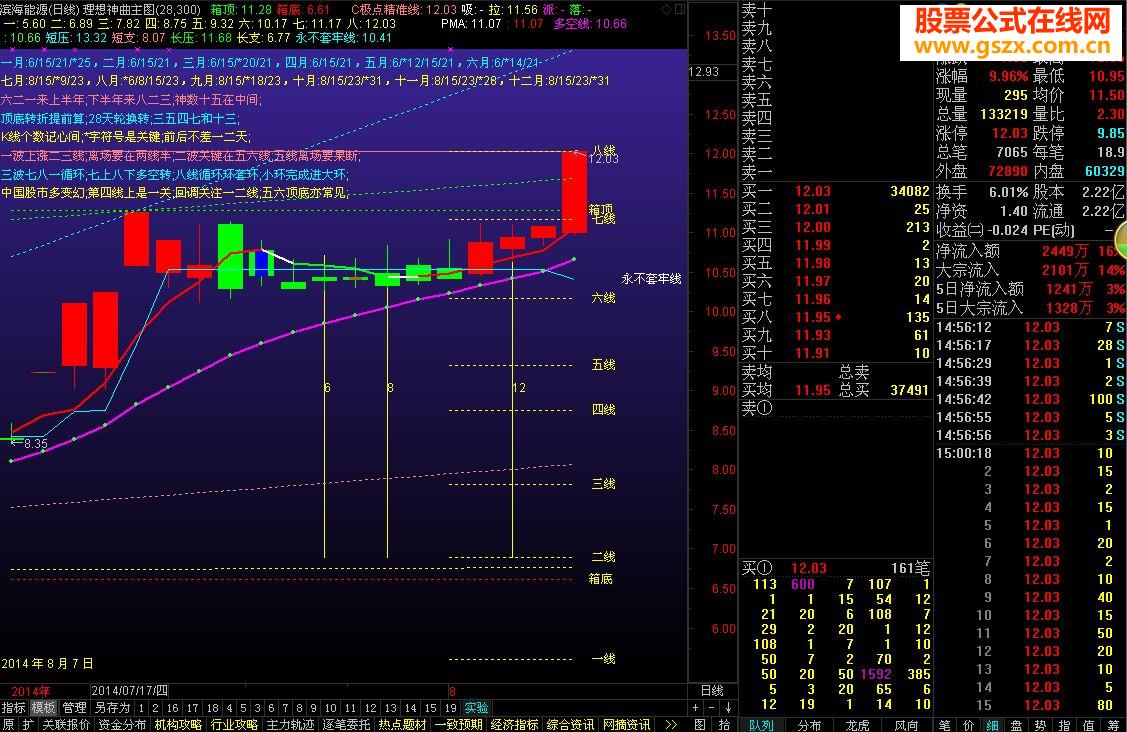The height and width of the screenshot is (732, 1127).
Task: Click the 换手 value 6.01%
Action: (1008, 192)
